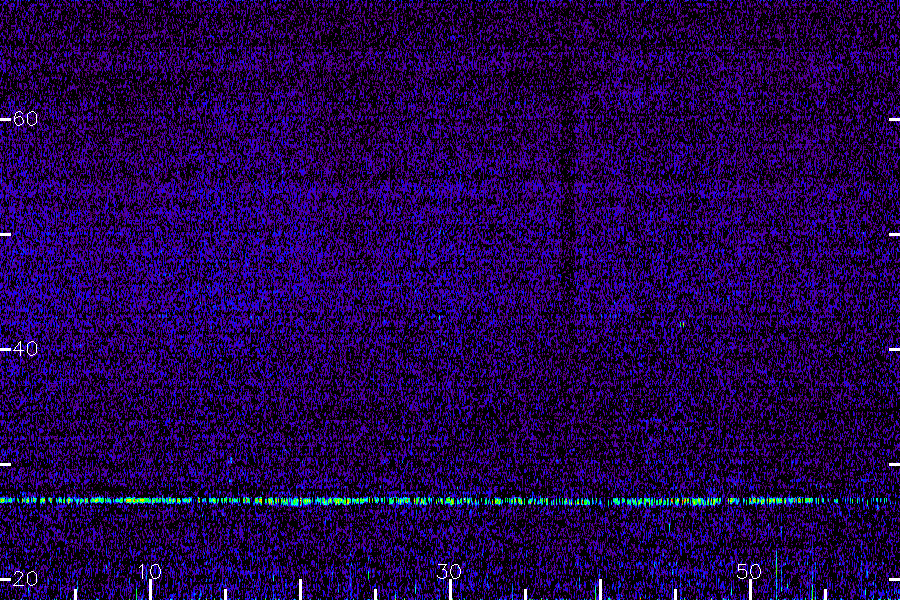The height and width of the screenshot is (600, 900).
Task: Click the 30 label on horizontal axis
Action: pyautogui.click(x=449, y=571)
